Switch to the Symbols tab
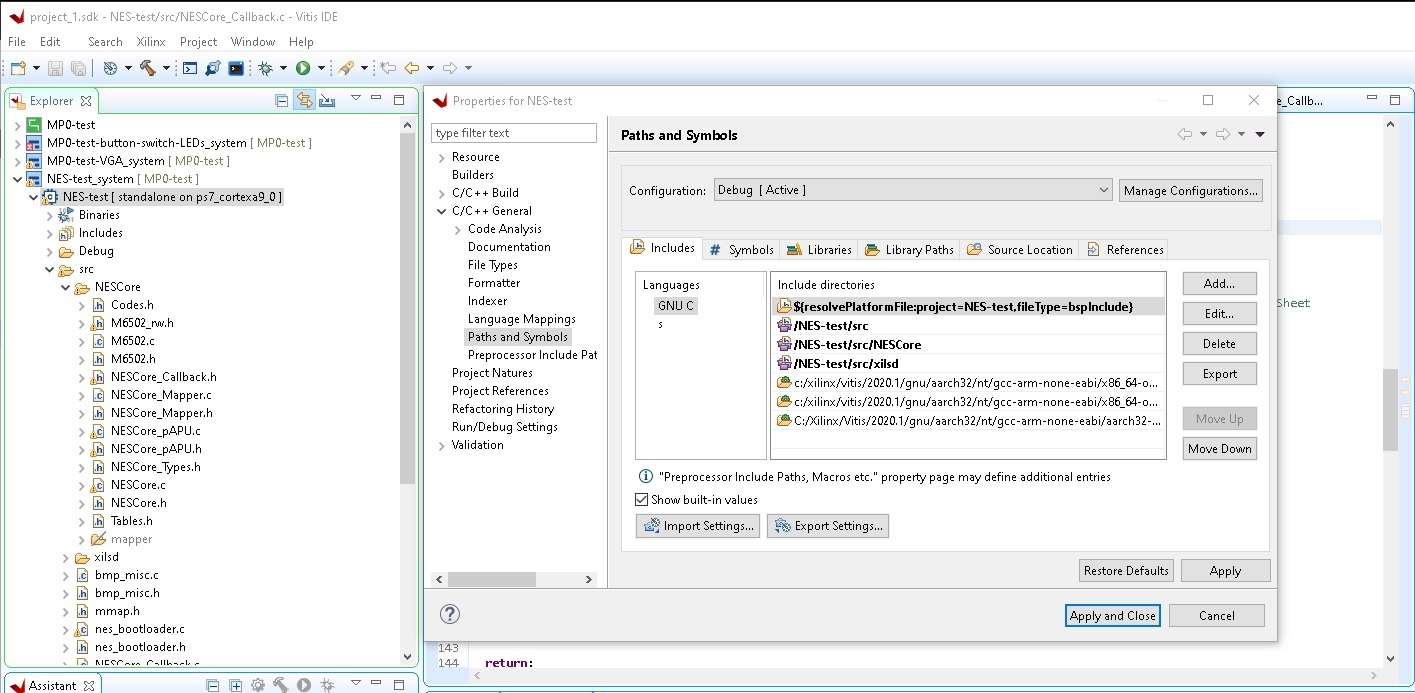1415x693 pixels. (741, 249)
